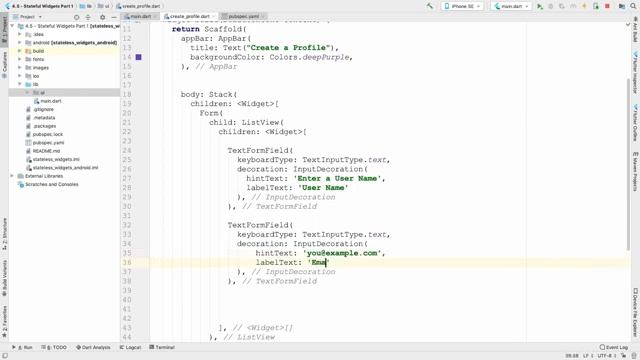Open the Device File Explorer side panel
Image resolution: width=640 pixels, height=360 pixels.
pyautogui.click(x=636, y=312)
